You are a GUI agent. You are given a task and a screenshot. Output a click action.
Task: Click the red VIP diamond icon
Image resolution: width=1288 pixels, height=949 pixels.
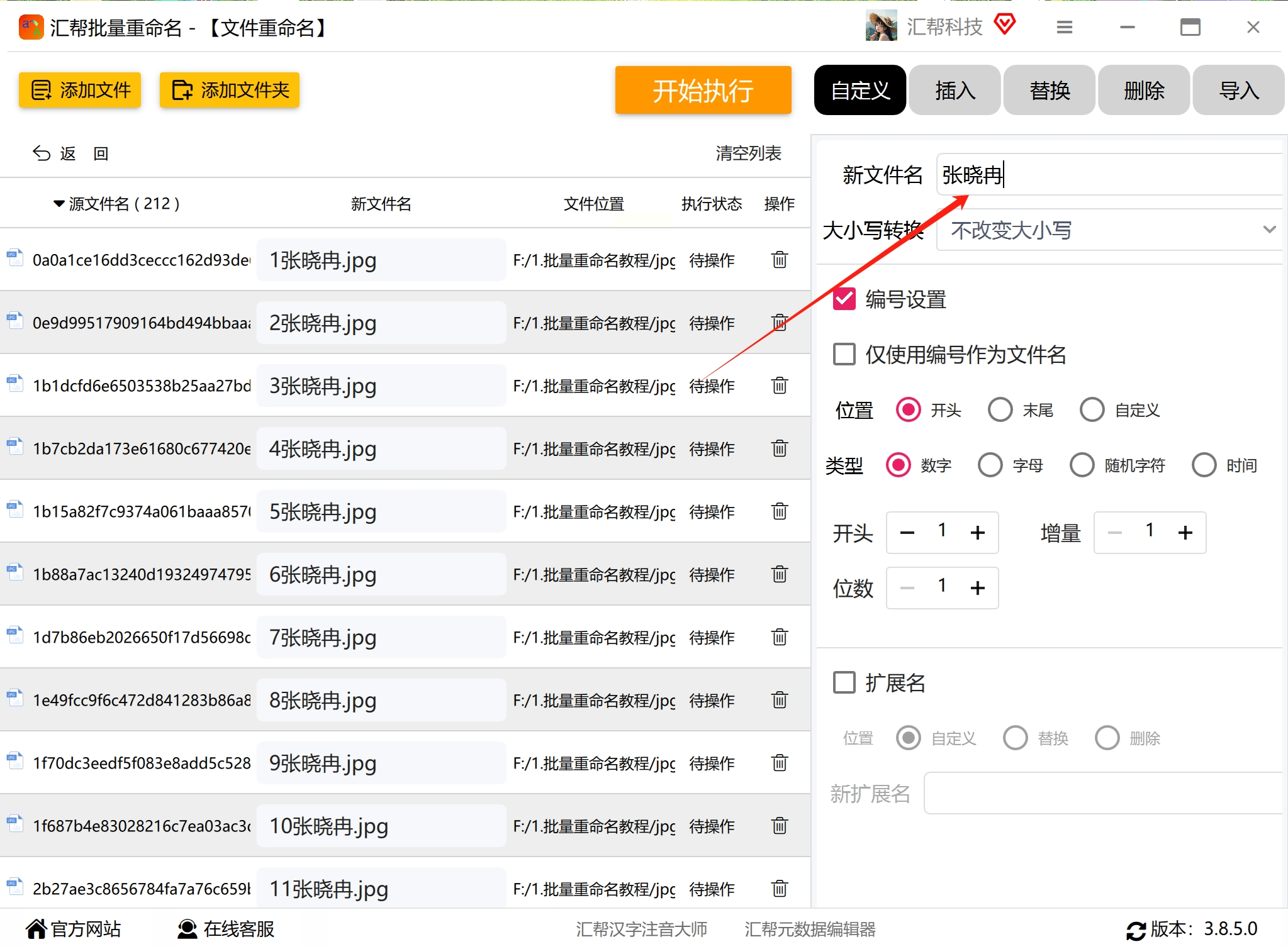pos(1005,25)
